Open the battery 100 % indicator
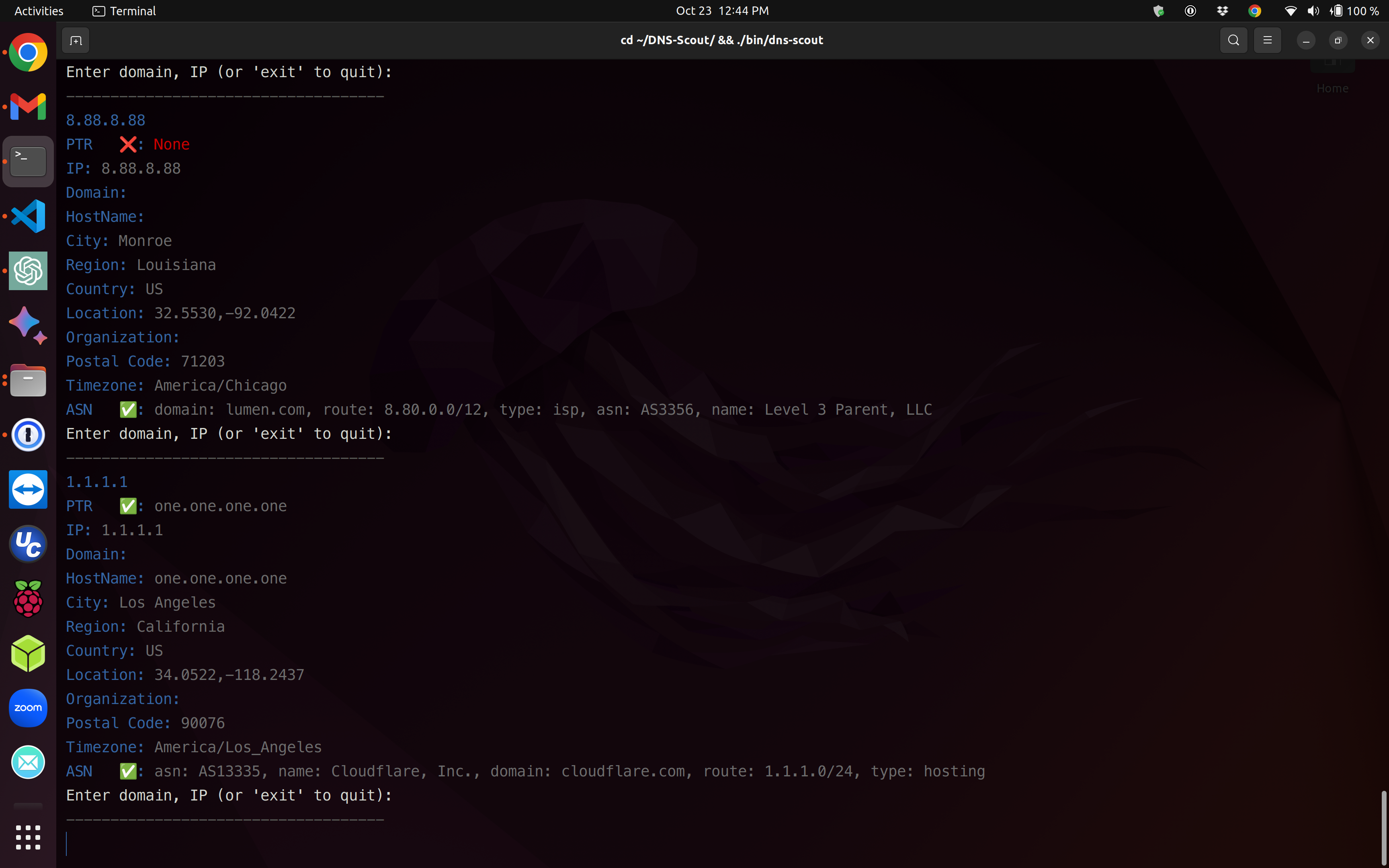1389x868 pixels. (x=1354, y=11)
